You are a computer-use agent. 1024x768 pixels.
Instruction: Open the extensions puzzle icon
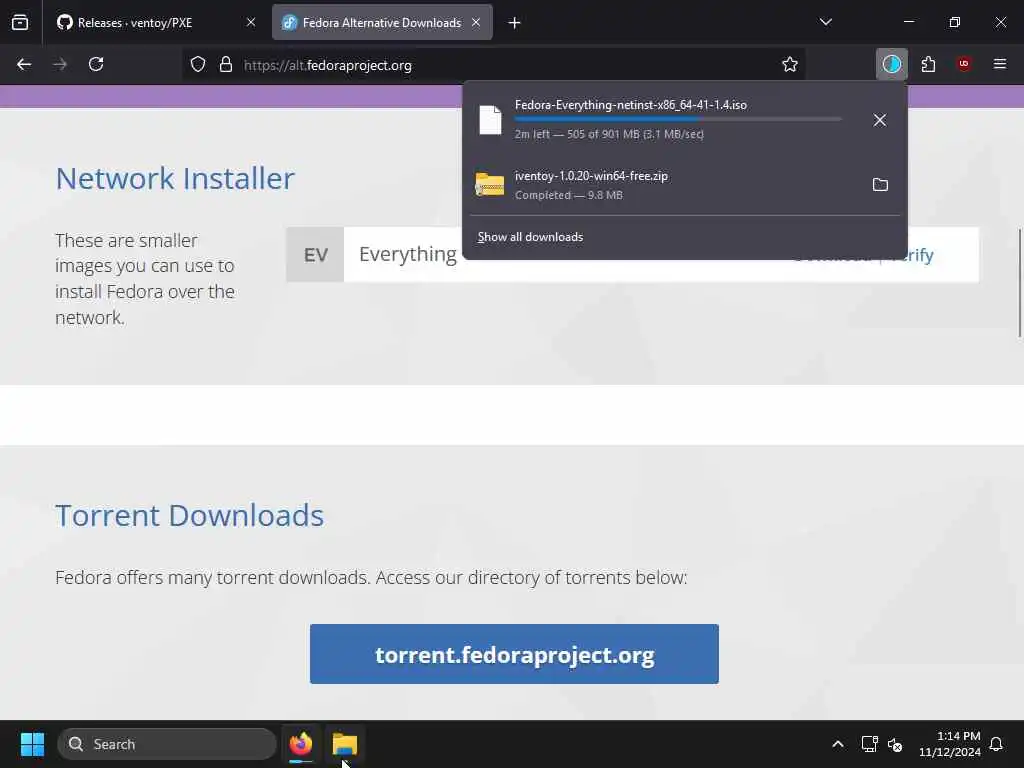click(x=928, y=65)
